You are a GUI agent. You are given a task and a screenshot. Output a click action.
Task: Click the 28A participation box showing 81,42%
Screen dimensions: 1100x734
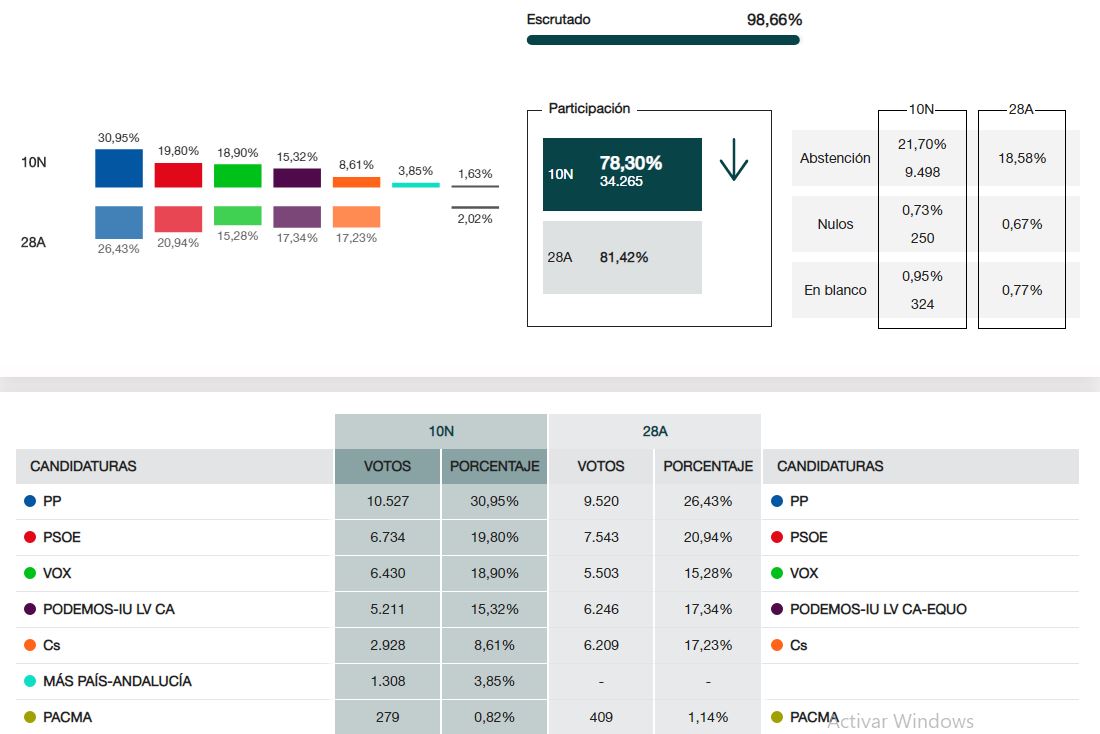[622, 257]
